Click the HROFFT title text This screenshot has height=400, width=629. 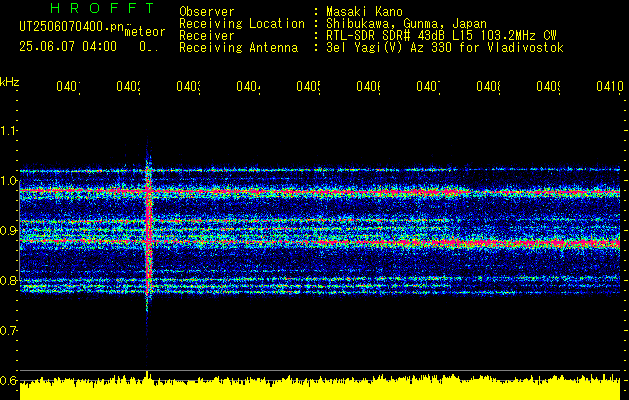tap(103, 8)
